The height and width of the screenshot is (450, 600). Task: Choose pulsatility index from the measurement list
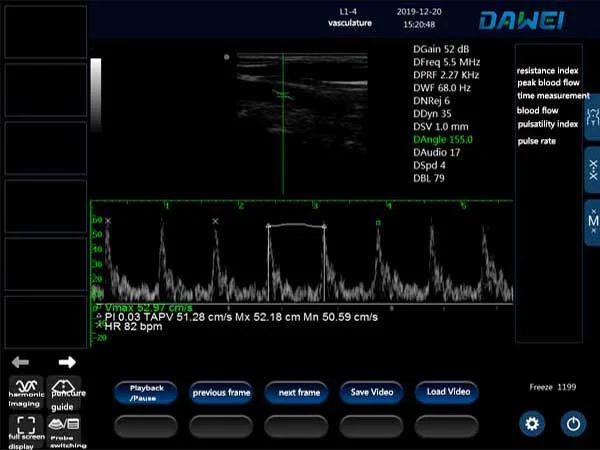[547, 124]
